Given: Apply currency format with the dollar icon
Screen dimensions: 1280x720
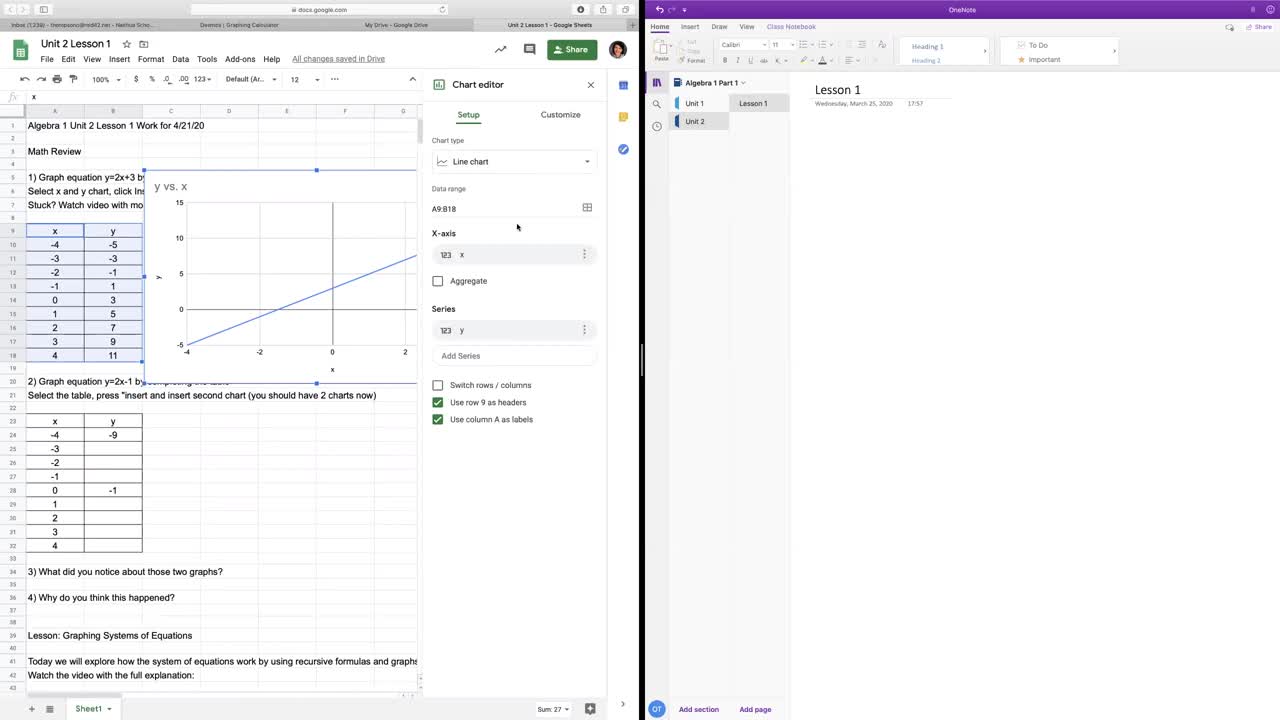Looking at the screenshot, I should point(137,79).
